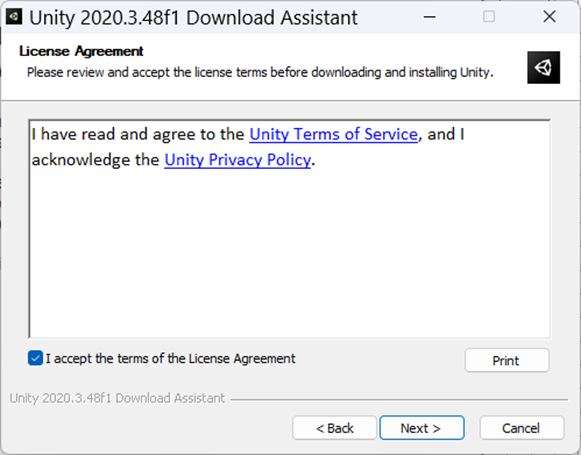Open the Unity Privacy Policy link
The image size is (581, 455).
(x=237, y=160)
